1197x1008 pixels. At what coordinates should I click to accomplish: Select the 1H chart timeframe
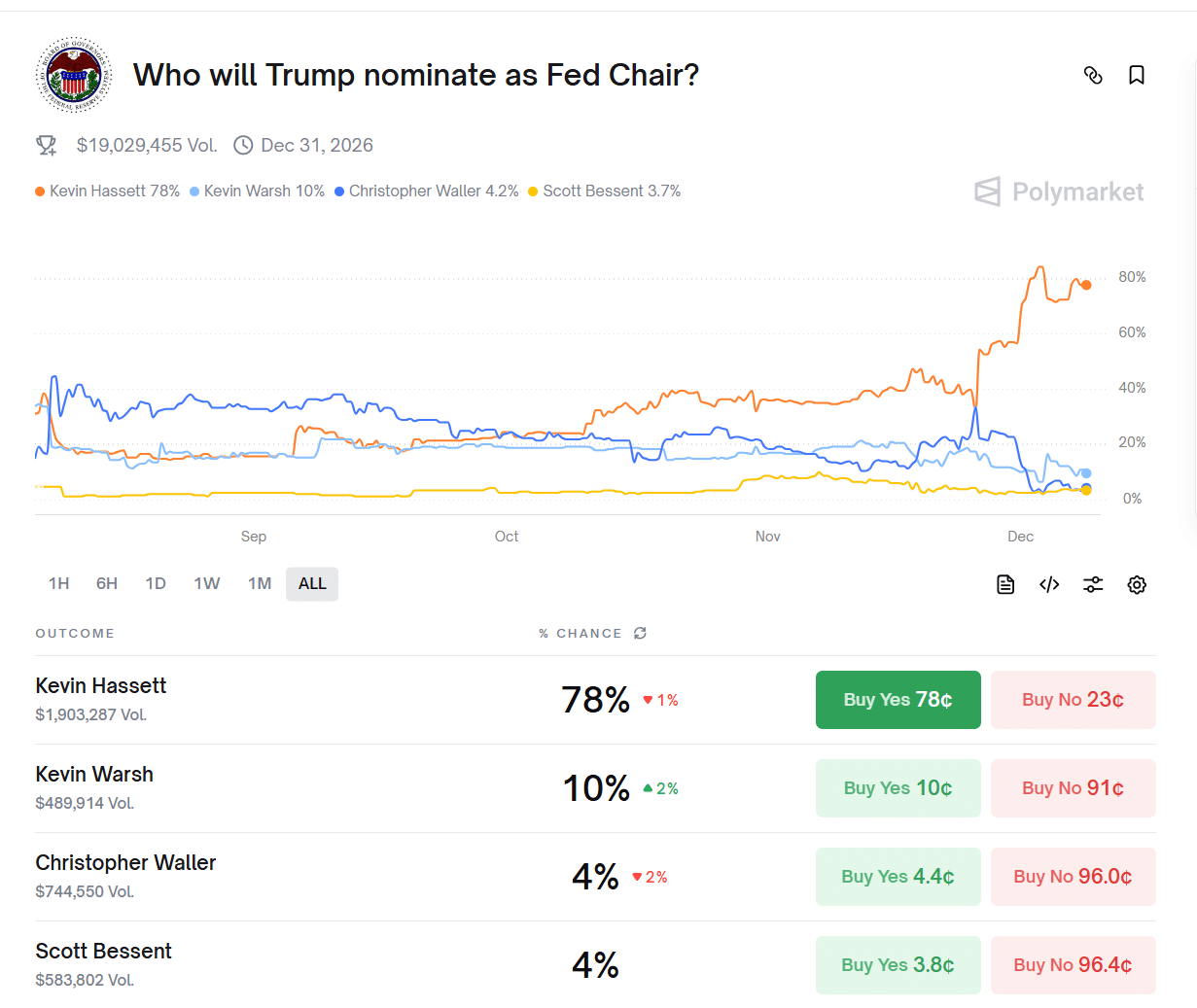point(59,583)
